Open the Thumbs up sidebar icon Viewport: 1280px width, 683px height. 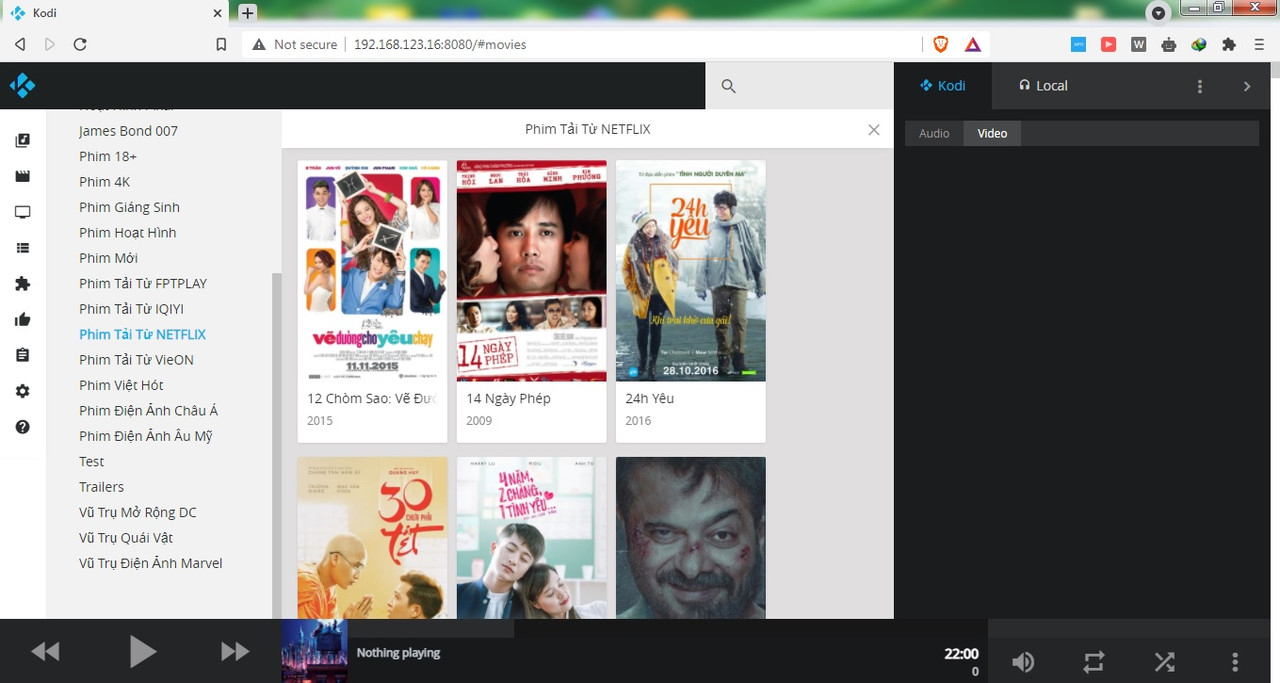[22, 320]
